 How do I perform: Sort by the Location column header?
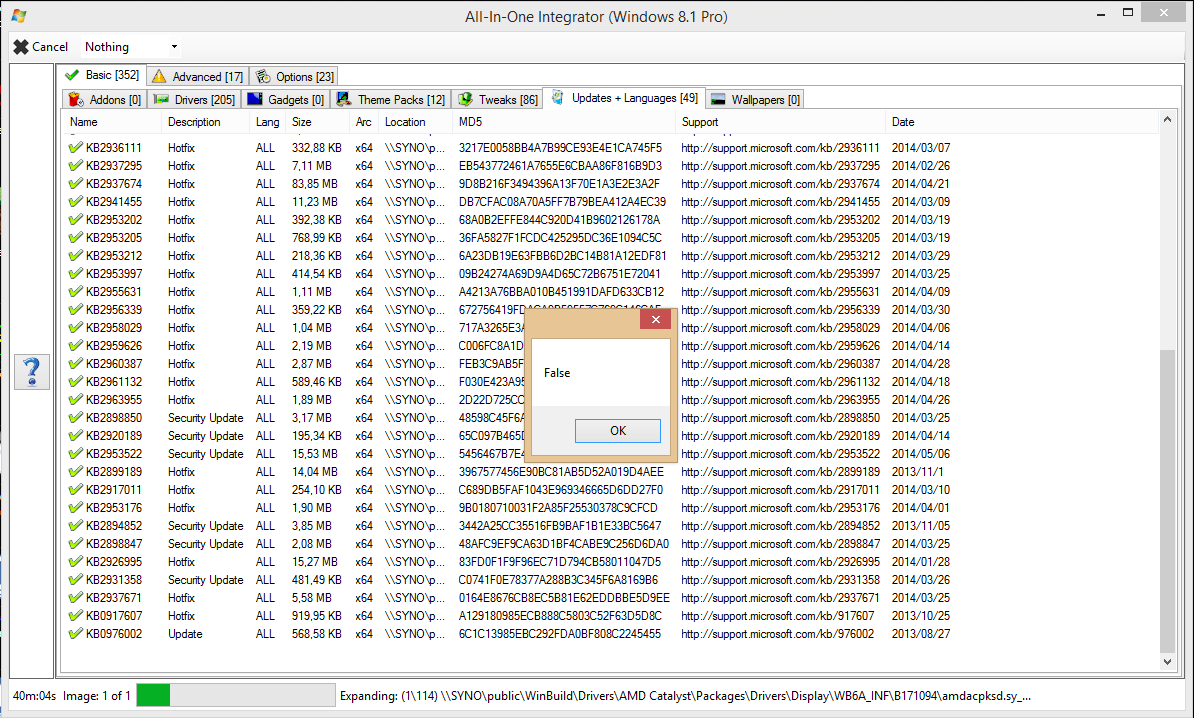coord(416,122)
